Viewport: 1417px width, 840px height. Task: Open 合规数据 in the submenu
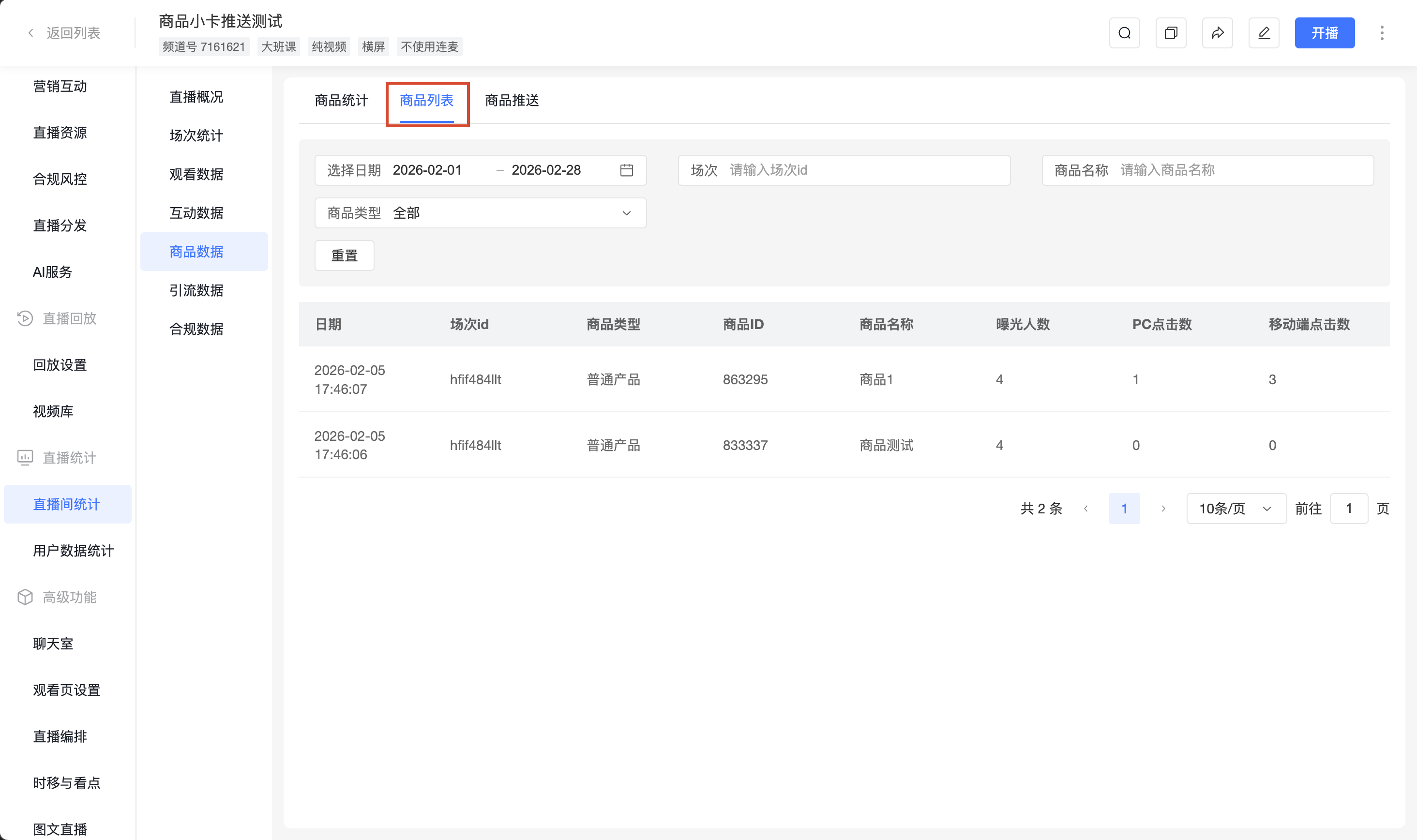(204, 329)
